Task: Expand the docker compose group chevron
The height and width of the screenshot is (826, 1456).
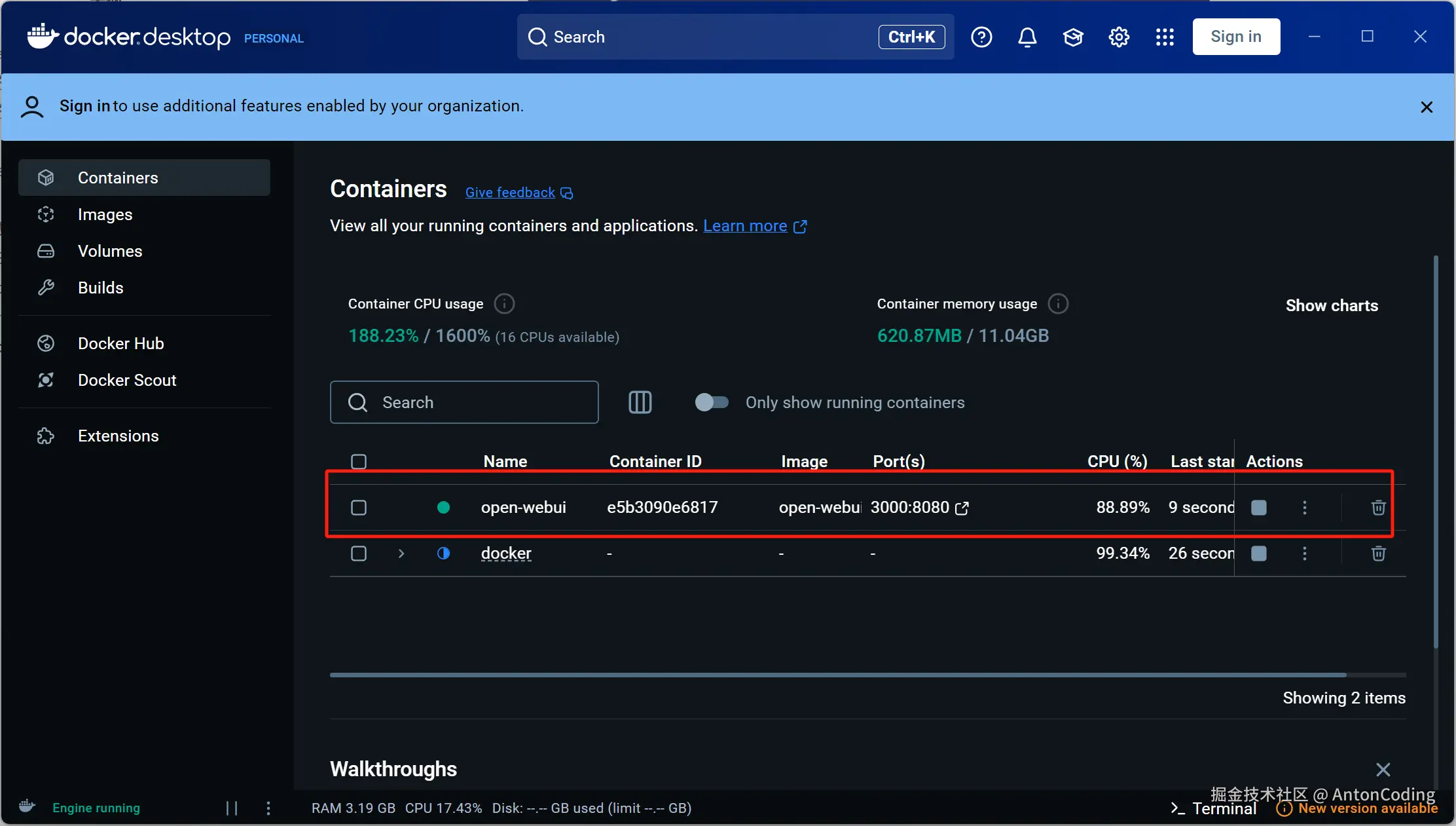Action: pyautogui.click(x=401, y=554)
